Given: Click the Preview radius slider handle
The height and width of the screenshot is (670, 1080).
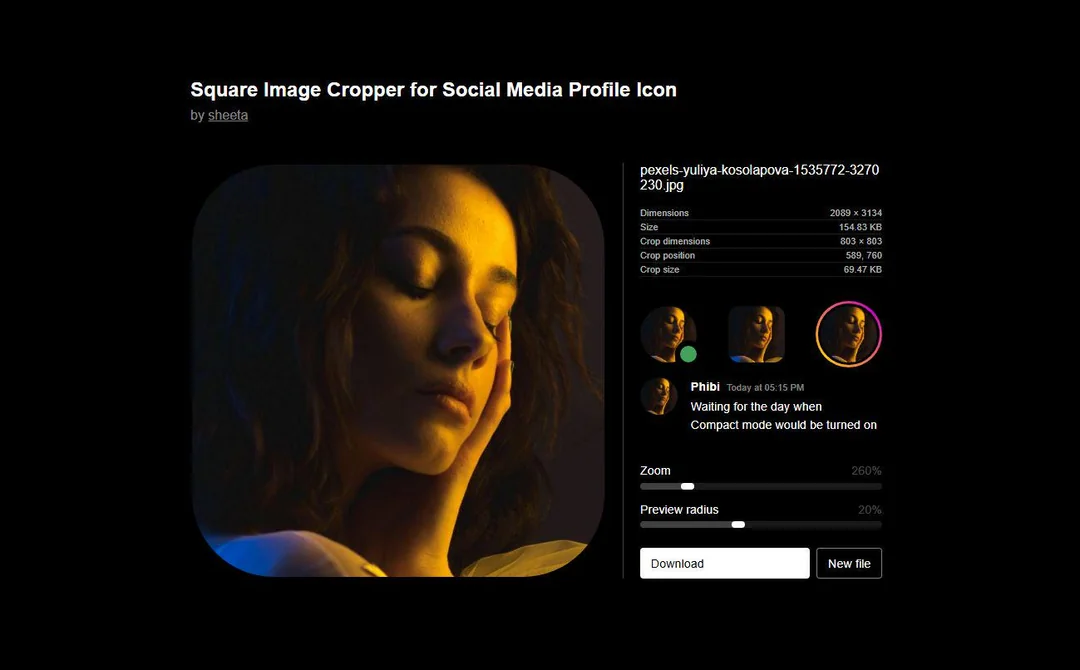Looking at the screenshot, I should point(738,525).
